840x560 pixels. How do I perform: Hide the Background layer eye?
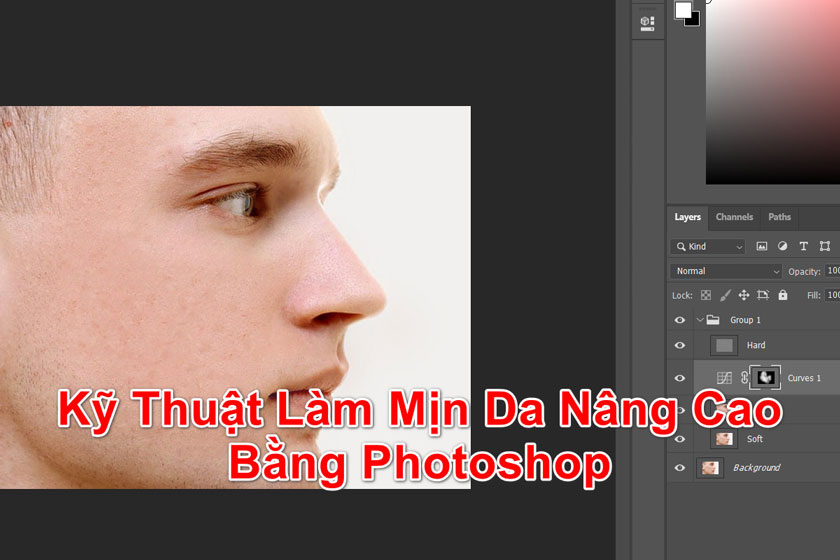tap(680, 468)
